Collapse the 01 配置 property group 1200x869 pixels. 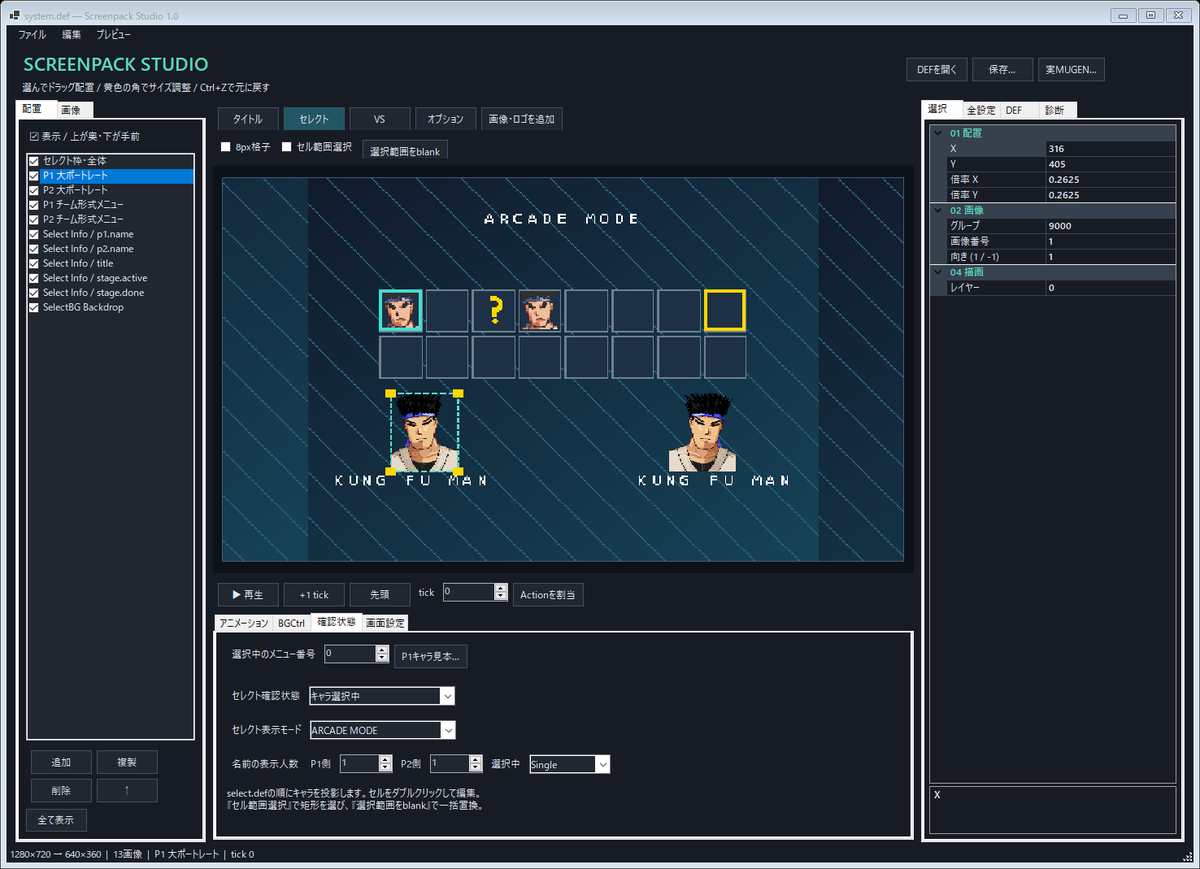point(938,132)
